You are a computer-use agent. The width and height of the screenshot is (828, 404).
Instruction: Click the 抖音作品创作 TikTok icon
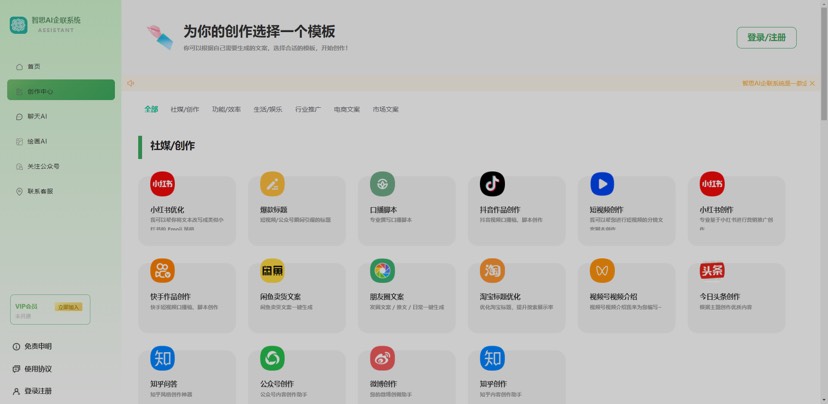(492, 184)
